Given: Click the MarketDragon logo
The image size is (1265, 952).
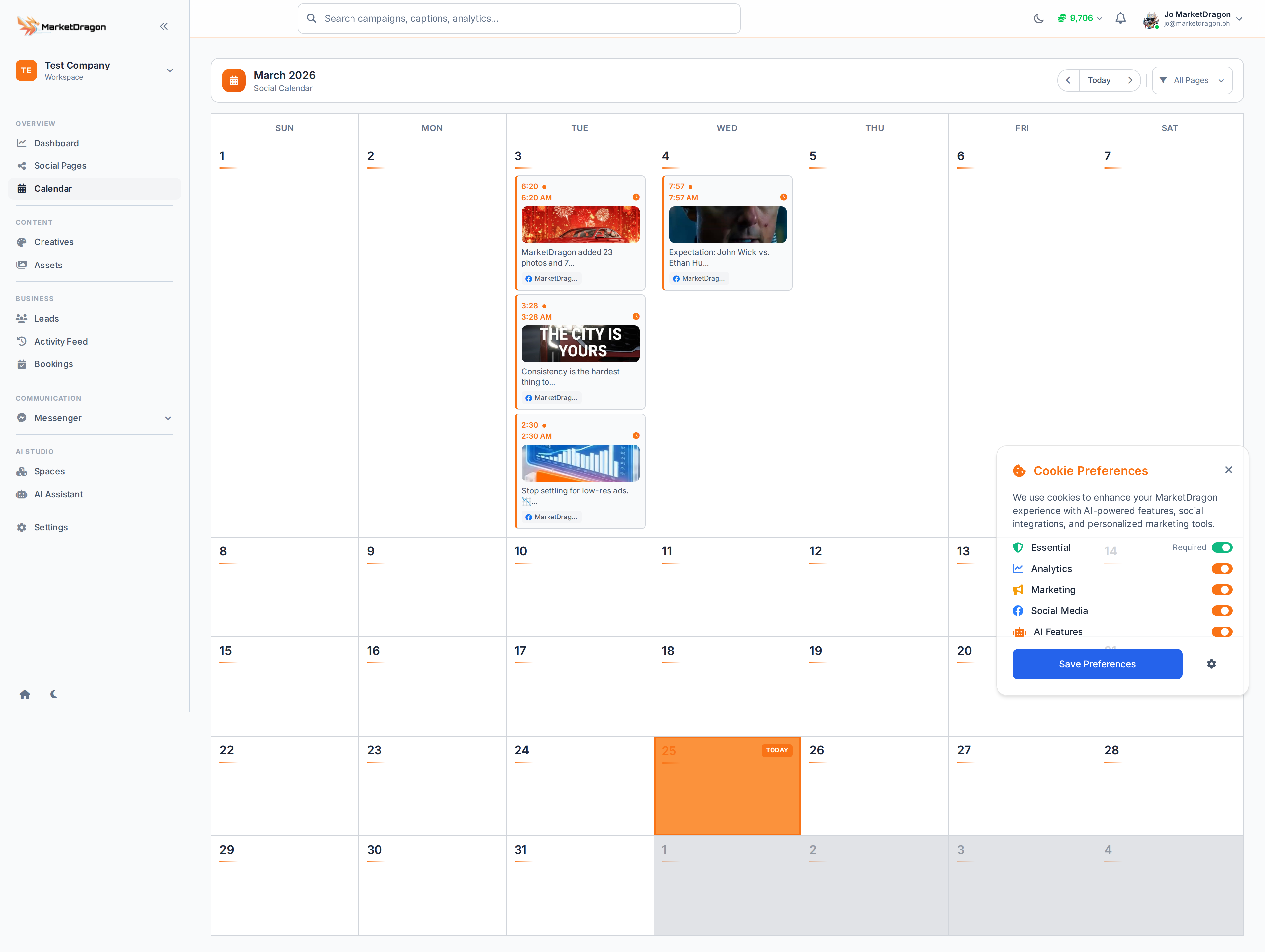Looking at the screenshot, I should [62, 26].
